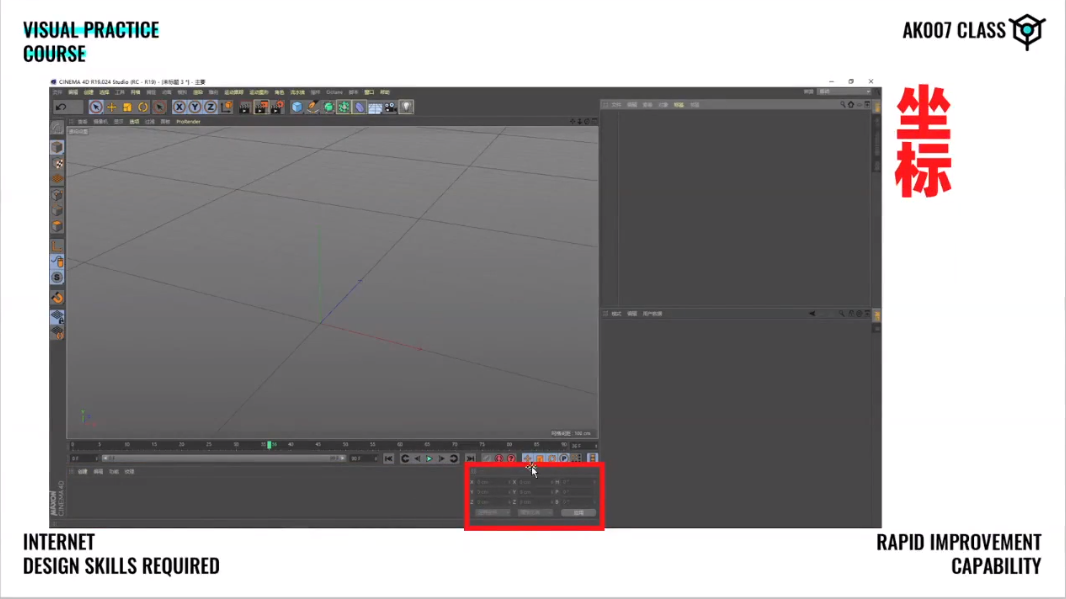
Task: Click the coordinate manager Apply button
Action: click(579, 513)
